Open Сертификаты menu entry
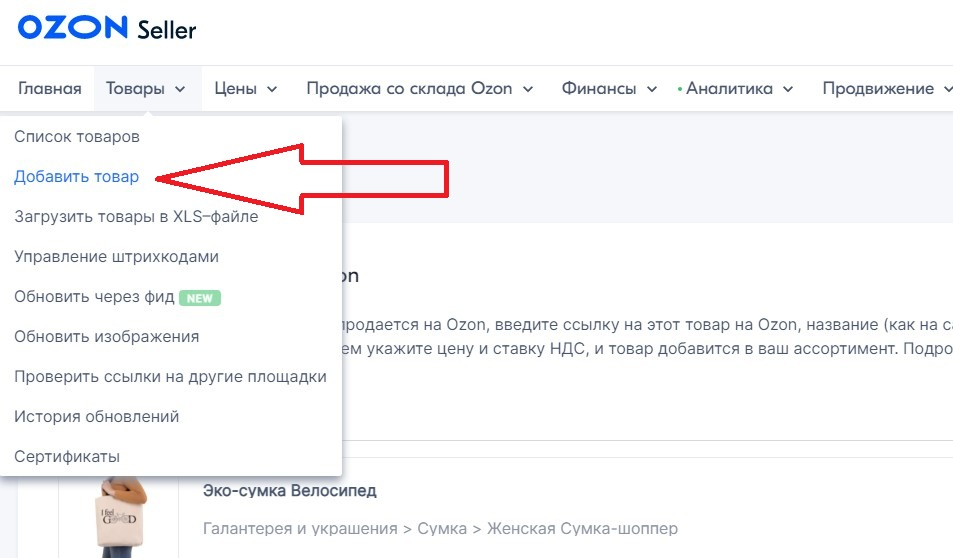 tap(67, 456)
